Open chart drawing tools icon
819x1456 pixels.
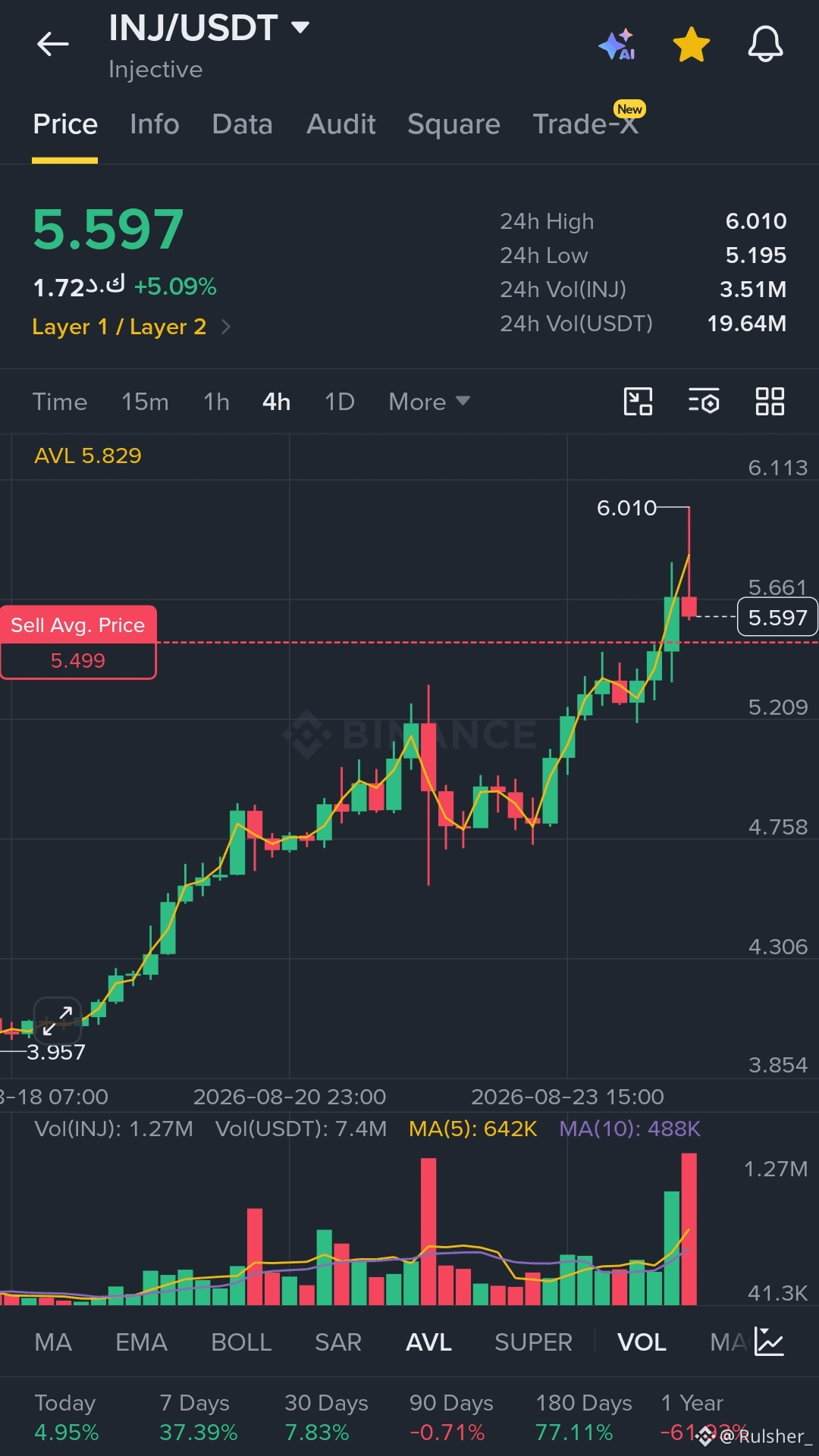638,401
